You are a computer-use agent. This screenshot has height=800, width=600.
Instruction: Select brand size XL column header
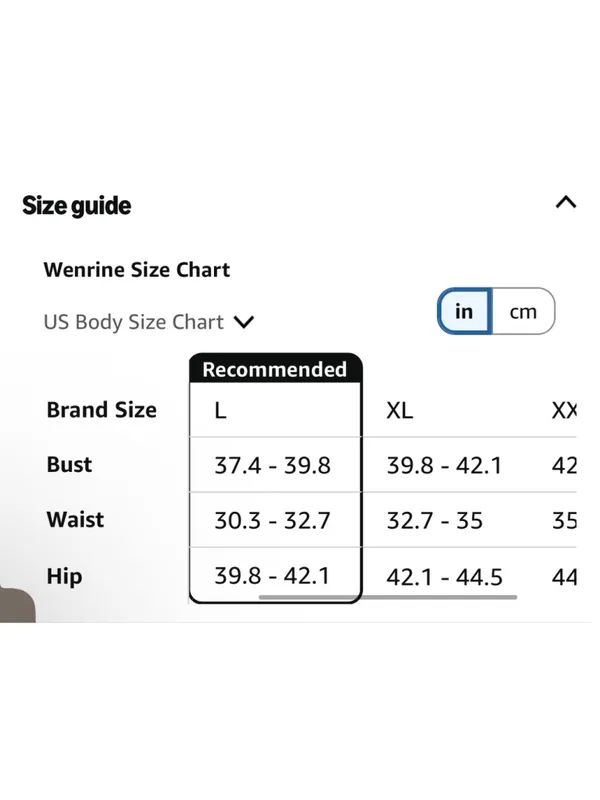click(x=399, y=410)
